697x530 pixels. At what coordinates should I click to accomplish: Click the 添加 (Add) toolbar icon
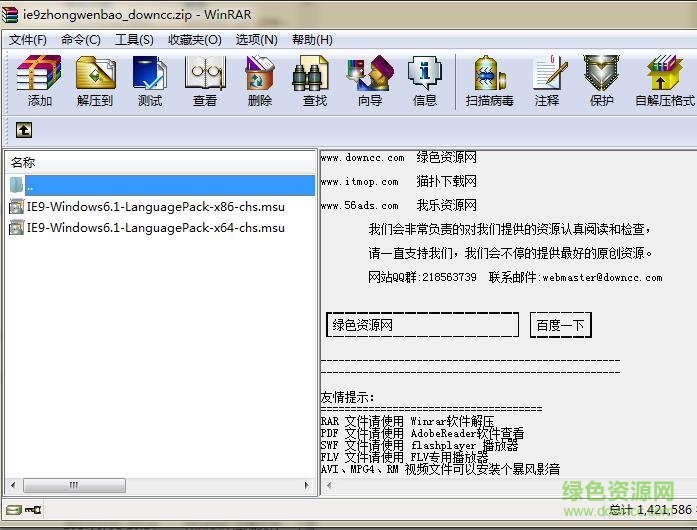tap(39, 81)
